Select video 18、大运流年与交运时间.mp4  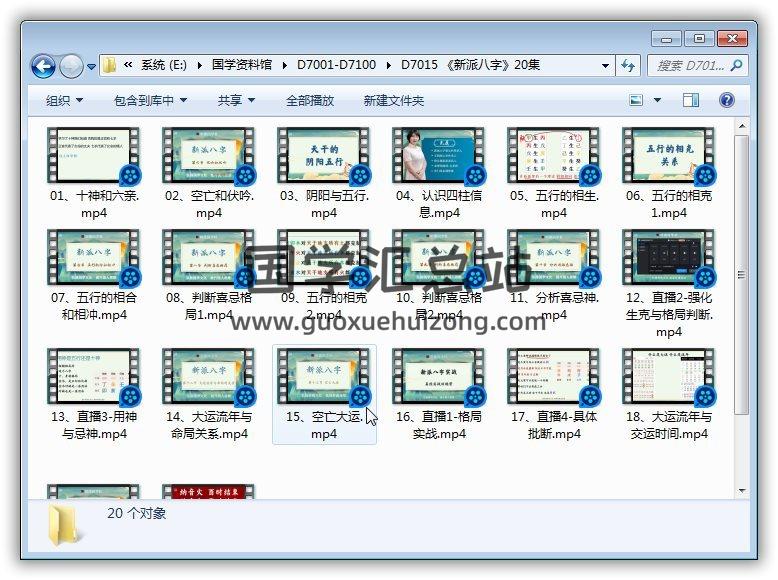[x=669, y=394]
